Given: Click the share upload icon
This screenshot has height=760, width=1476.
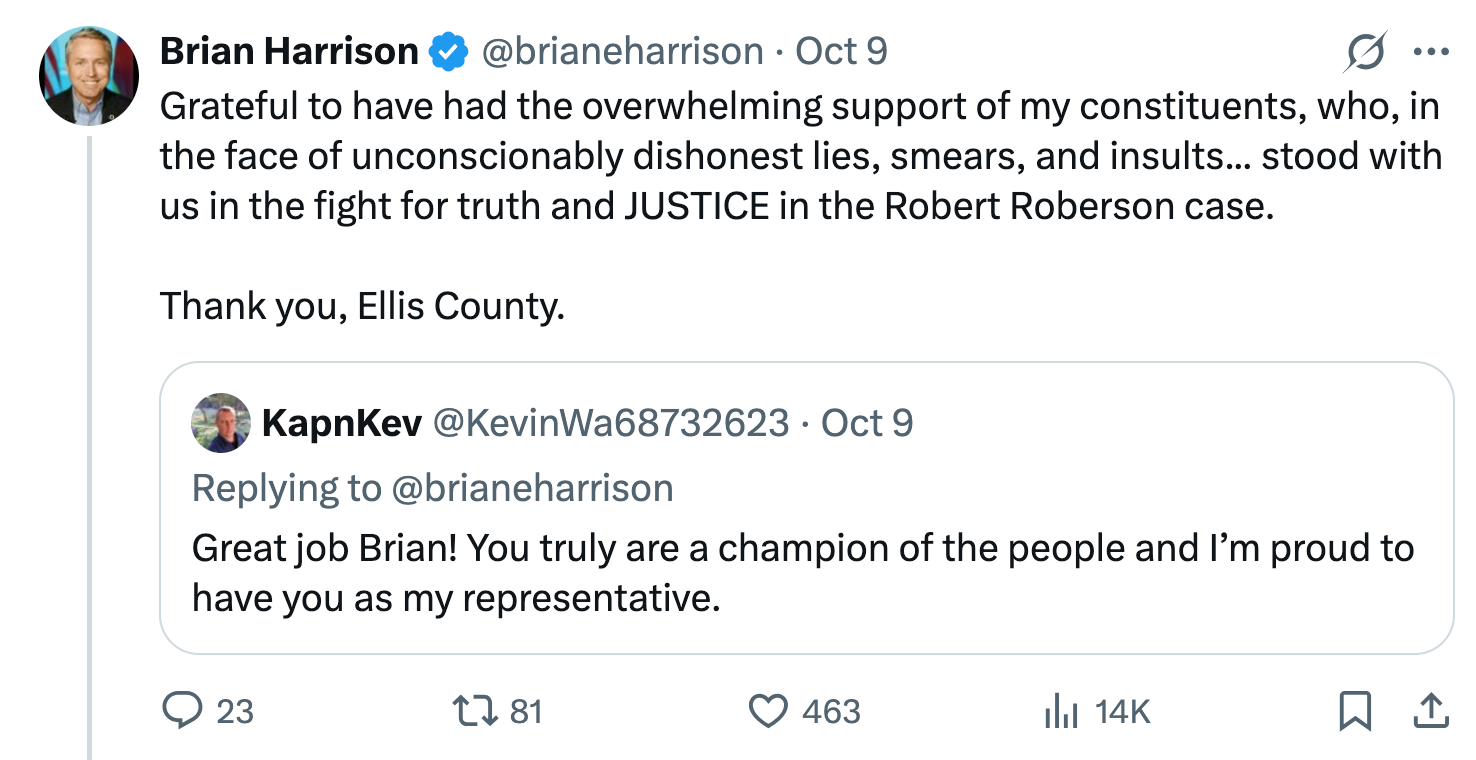Looking at the screenshot, I should 1430,711.
